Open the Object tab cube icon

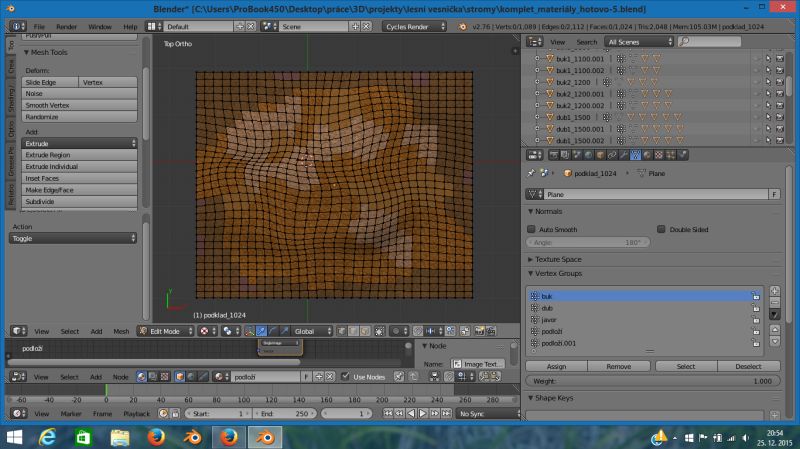click(600, 155)
